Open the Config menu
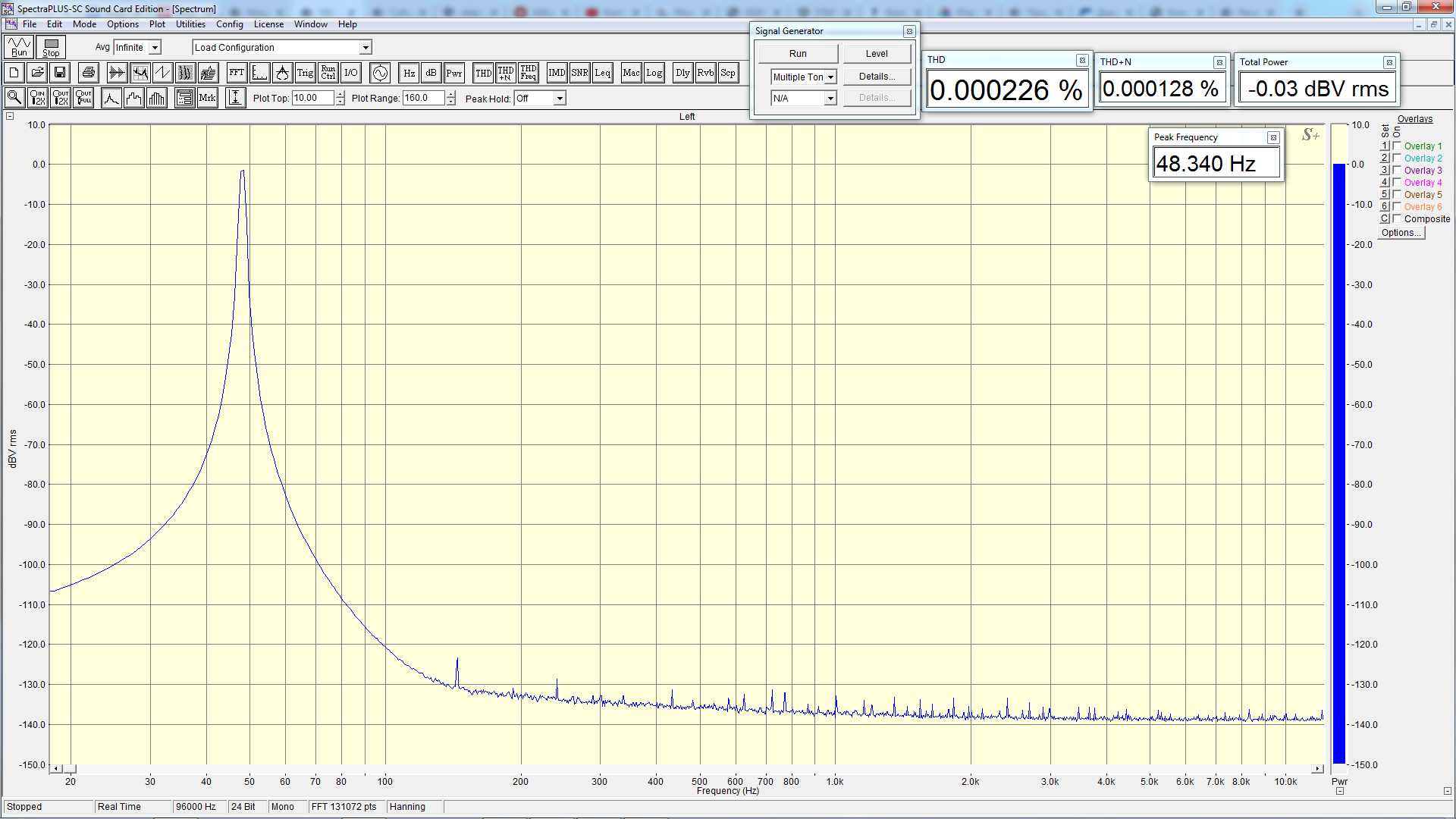Screen dimensions: 1456x819 pos(229,24)
